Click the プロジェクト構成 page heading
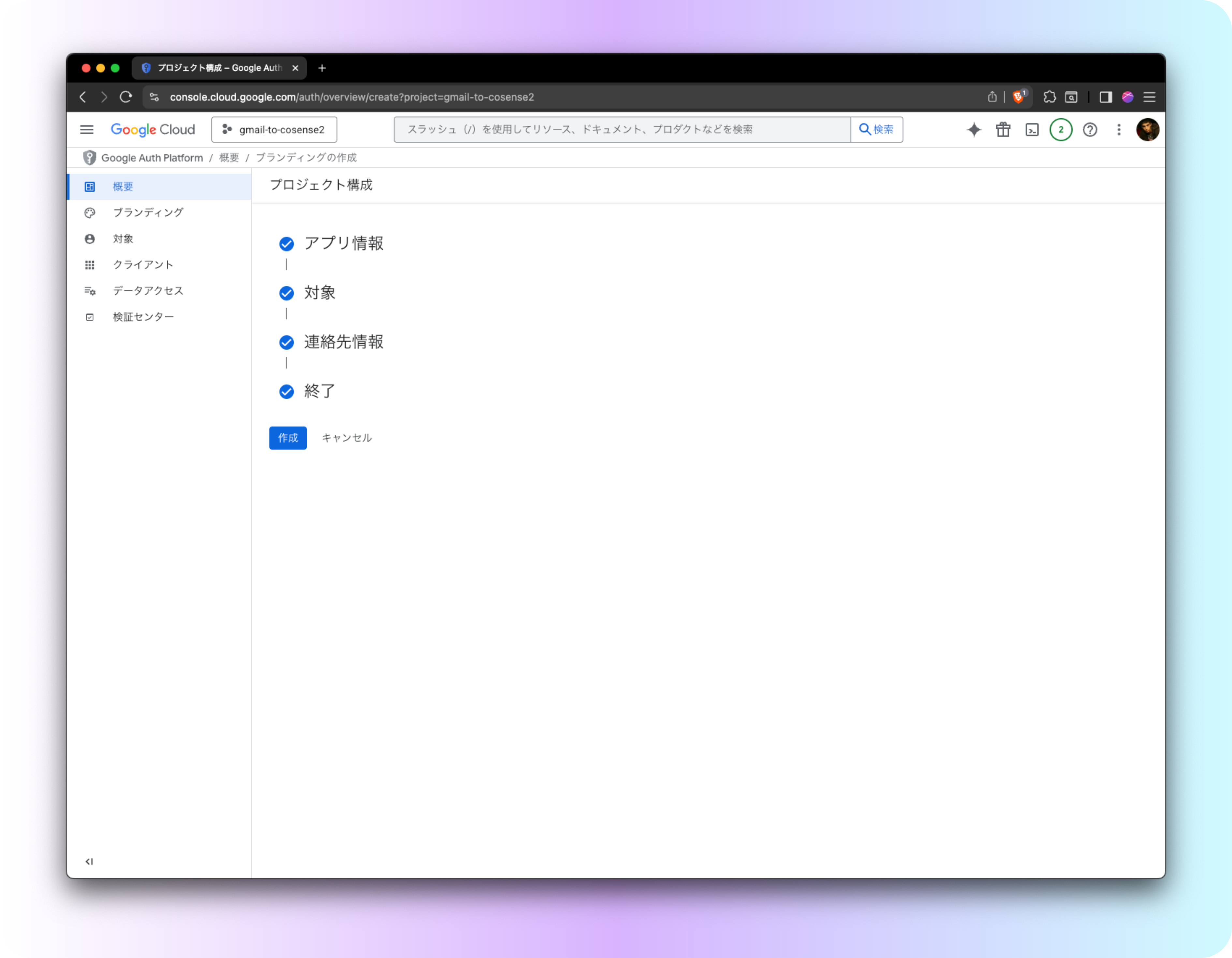The height and width of the screenshot is (958, 1232). [x=321, y=185]
